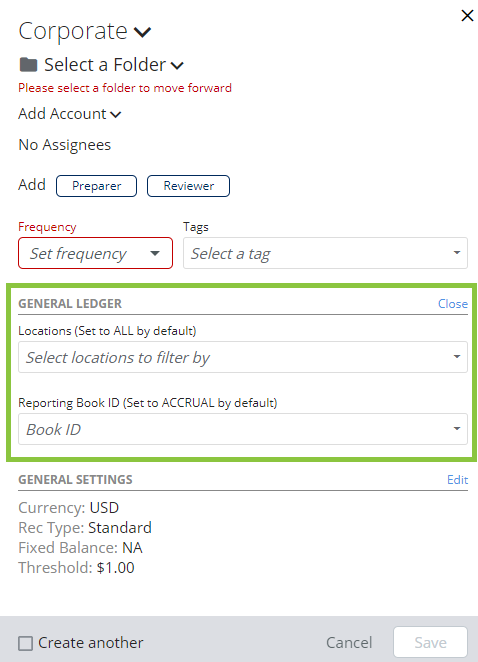Image resolution: width=478 pixels, height=662 pixels.
Task: Edit the General Settings section
Action: point(457,480)
